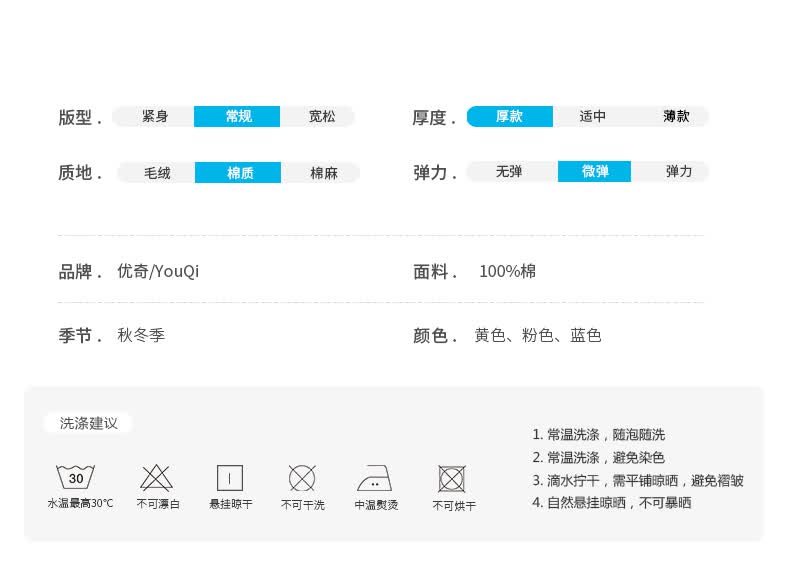Viewport: 790px width, 586px height.
Task: Choose 适中 thickness option
Action: coord(592,116)
